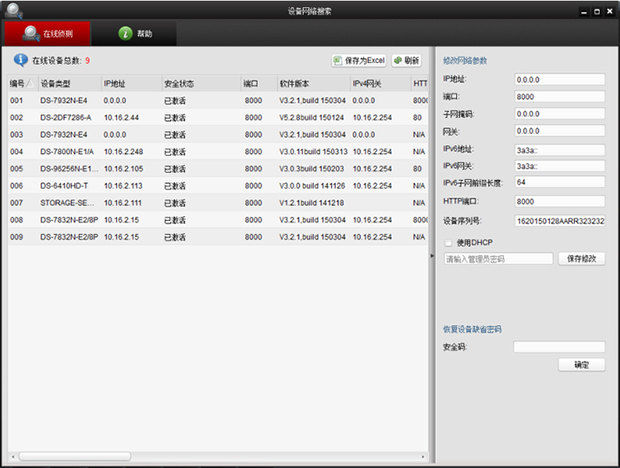Viewport: 620px width, 468px height.
Task: Select device row 002 DS-2DF7286-A
Action: [x=217, y=117]
